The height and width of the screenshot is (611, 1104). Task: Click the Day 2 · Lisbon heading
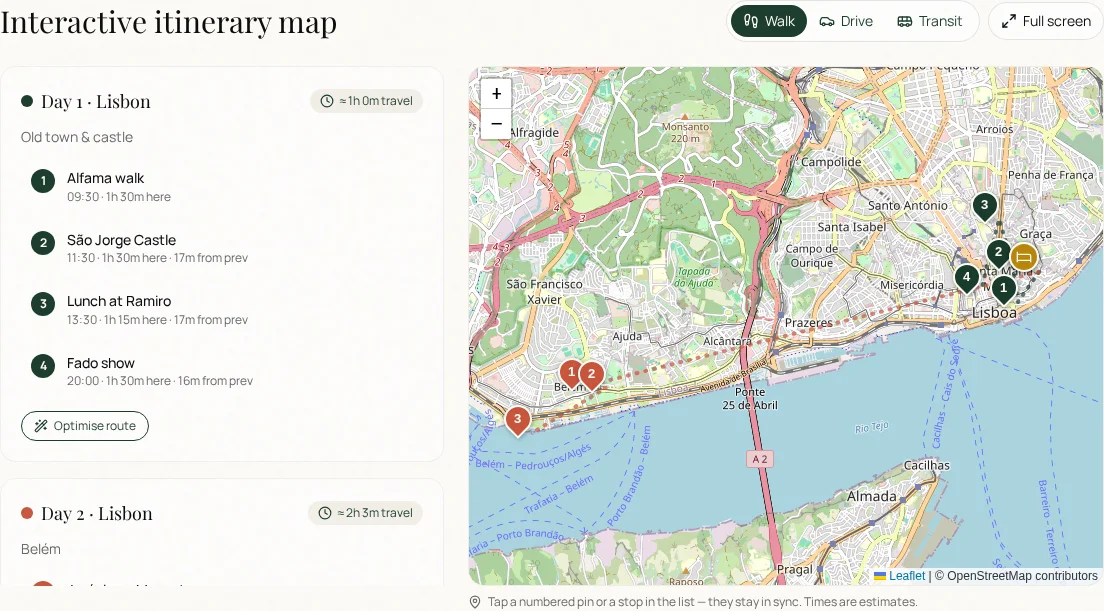[x=96, y=513]
